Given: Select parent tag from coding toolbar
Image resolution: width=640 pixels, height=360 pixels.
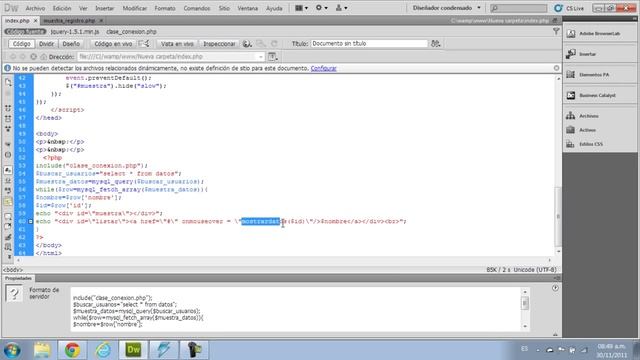Looking at the screenshot, I should pos(8,144).
